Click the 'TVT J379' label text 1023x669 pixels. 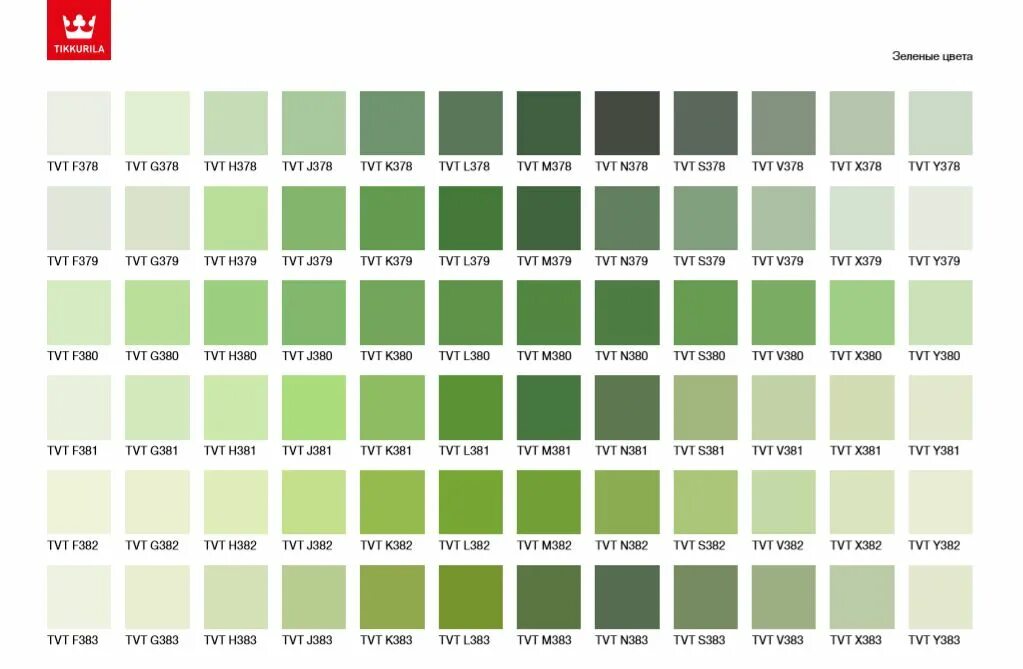pyautogui.click(x=307, y=261)
